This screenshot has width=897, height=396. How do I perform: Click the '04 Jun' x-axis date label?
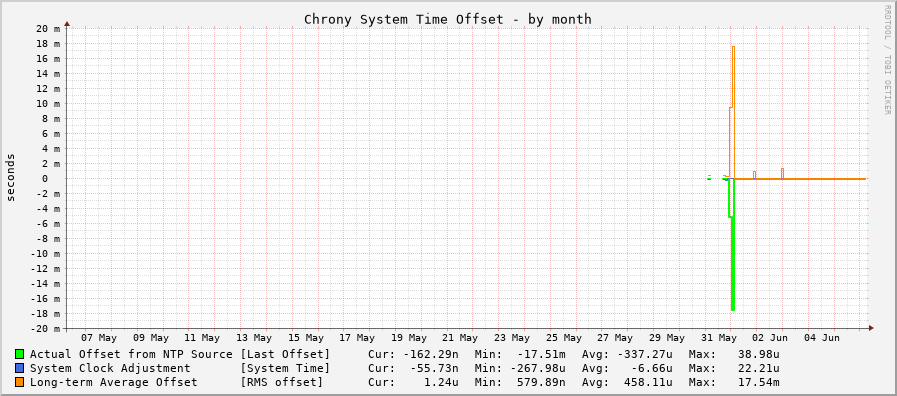click(x=822, y=338)
